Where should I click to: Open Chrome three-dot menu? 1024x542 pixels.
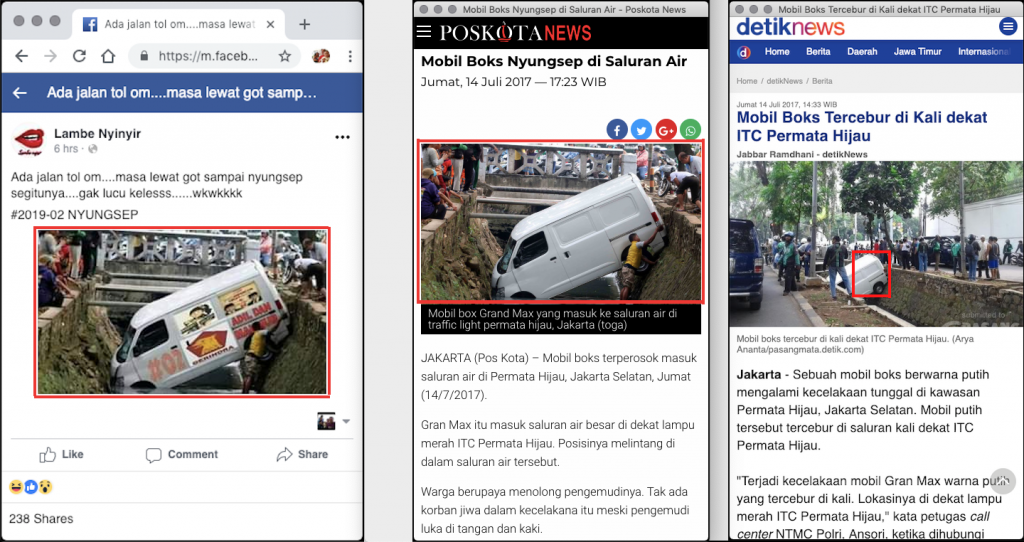349,57
